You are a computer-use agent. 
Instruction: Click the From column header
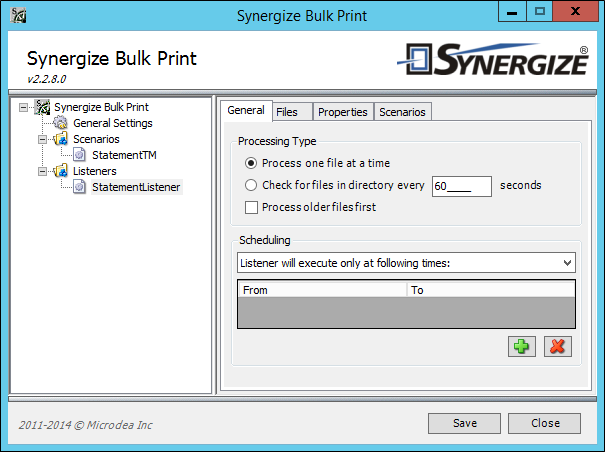coord(322,290)
